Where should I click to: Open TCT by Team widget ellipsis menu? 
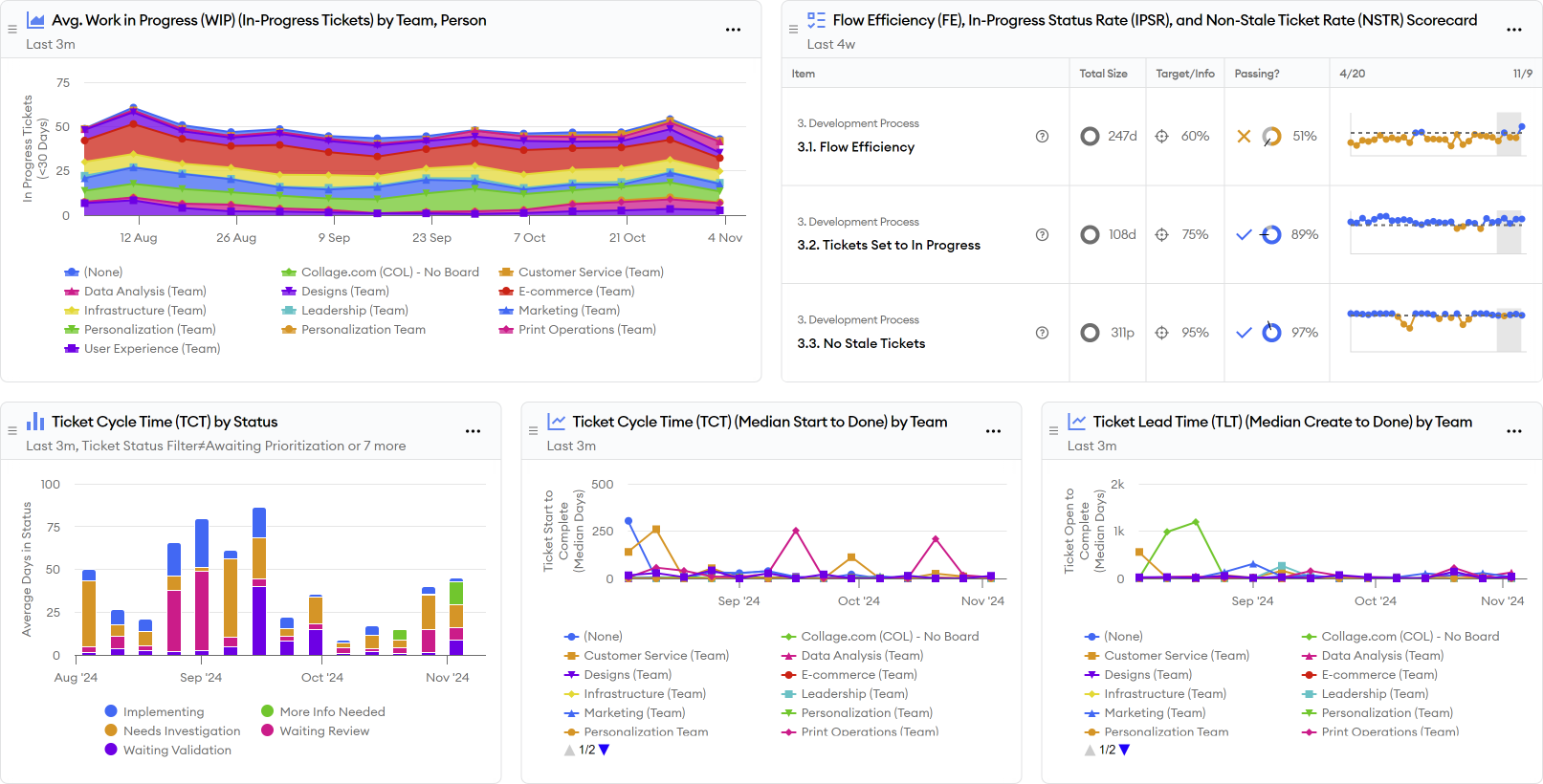click(x=993, y=431)
